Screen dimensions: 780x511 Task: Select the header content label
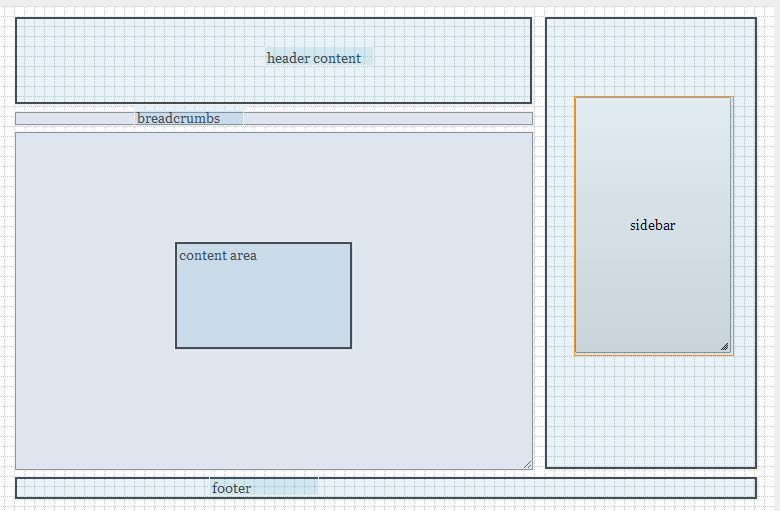[x=314, y=58]
